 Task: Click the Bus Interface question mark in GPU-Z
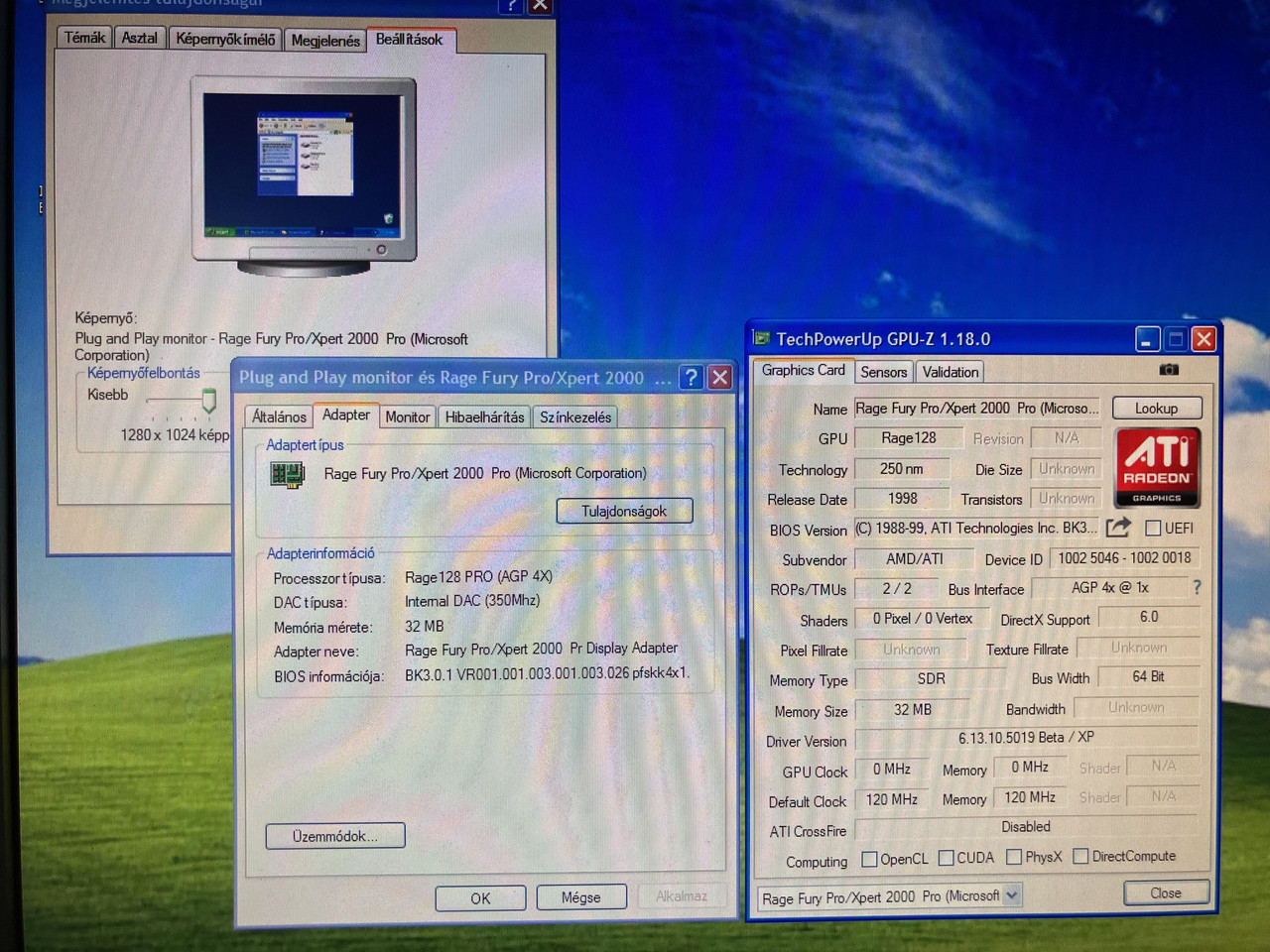tap(1197, 588)
